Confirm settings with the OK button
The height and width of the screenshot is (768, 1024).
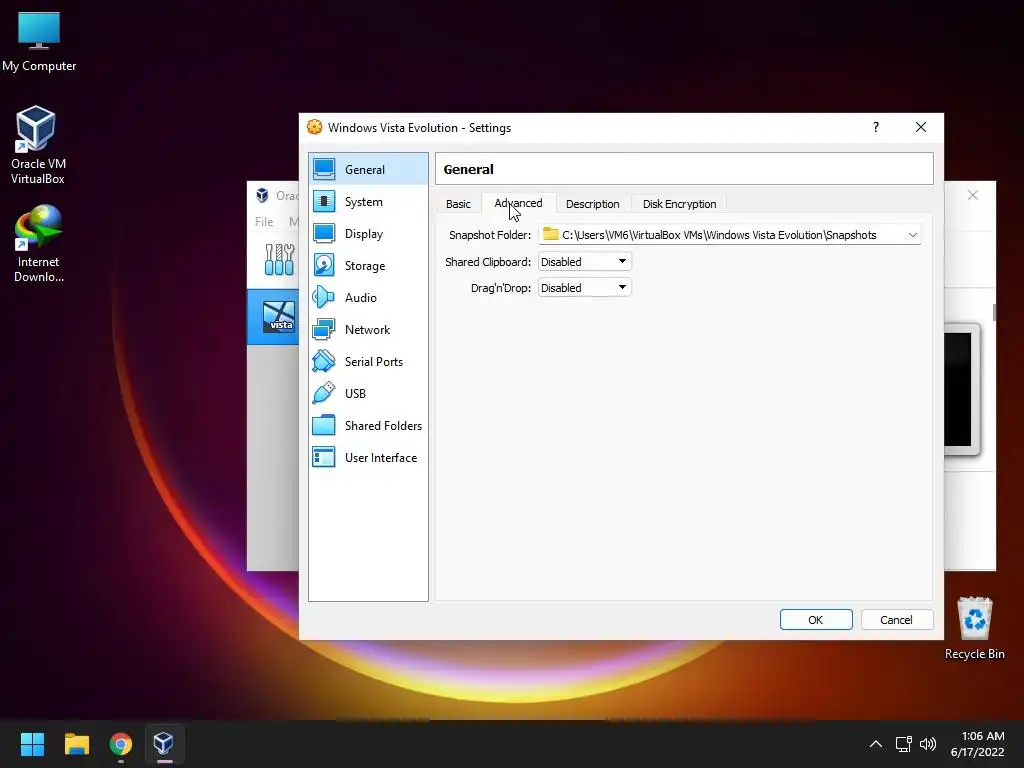coord(816,620)
